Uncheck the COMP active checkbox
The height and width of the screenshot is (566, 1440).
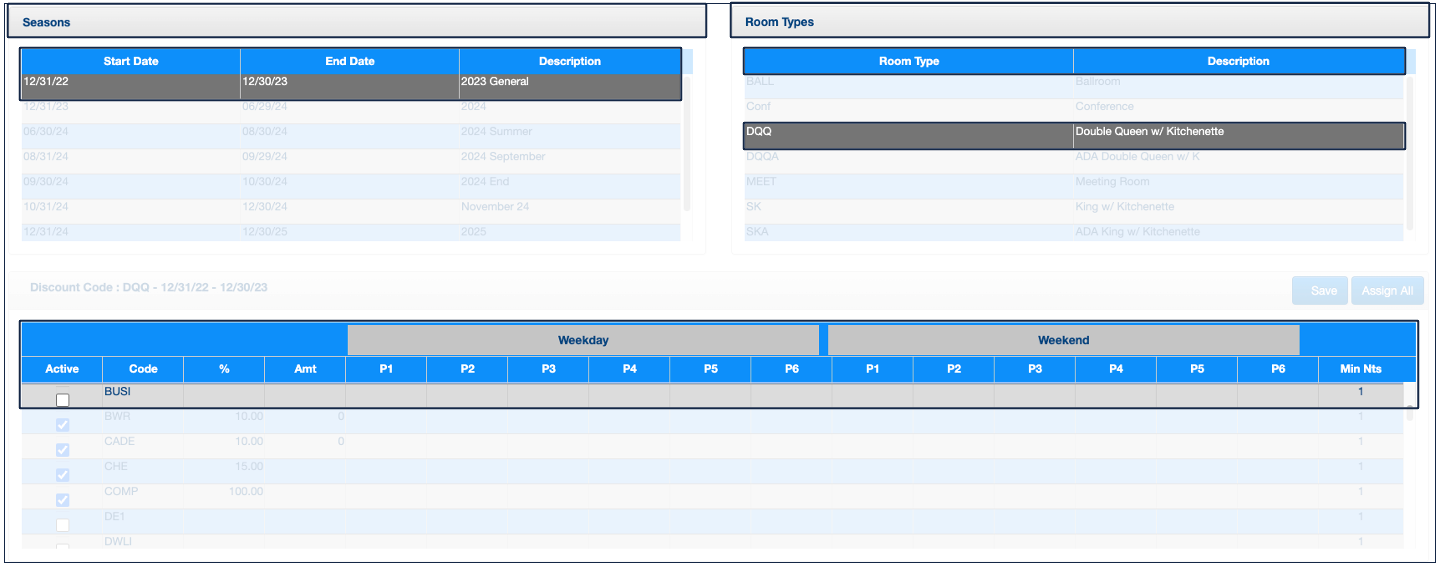[x=62, y=500]
